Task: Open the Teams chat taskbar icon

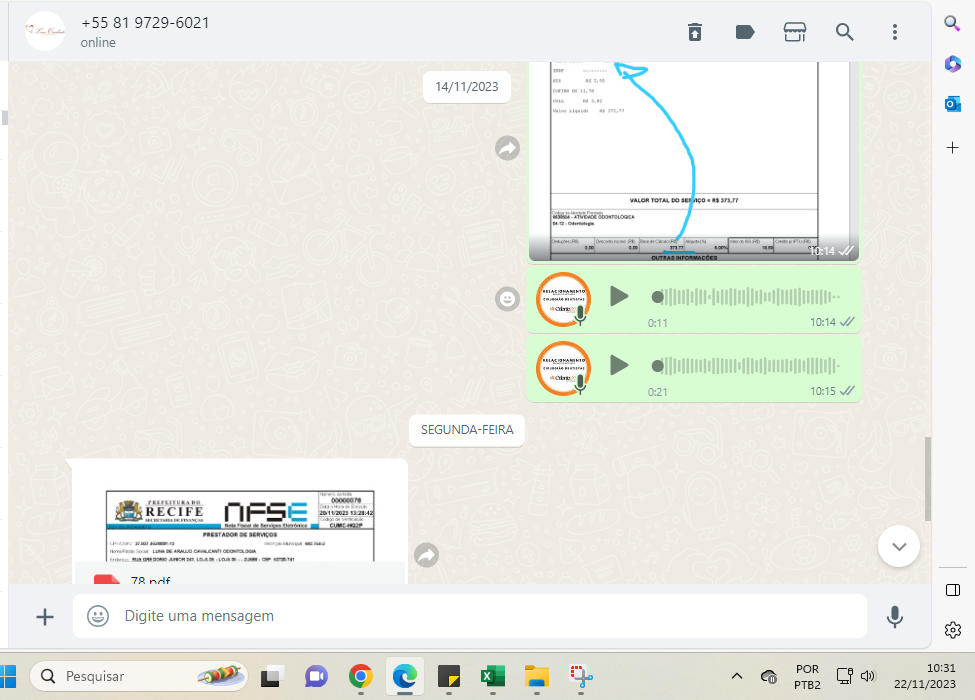Action: coord(316,676)
